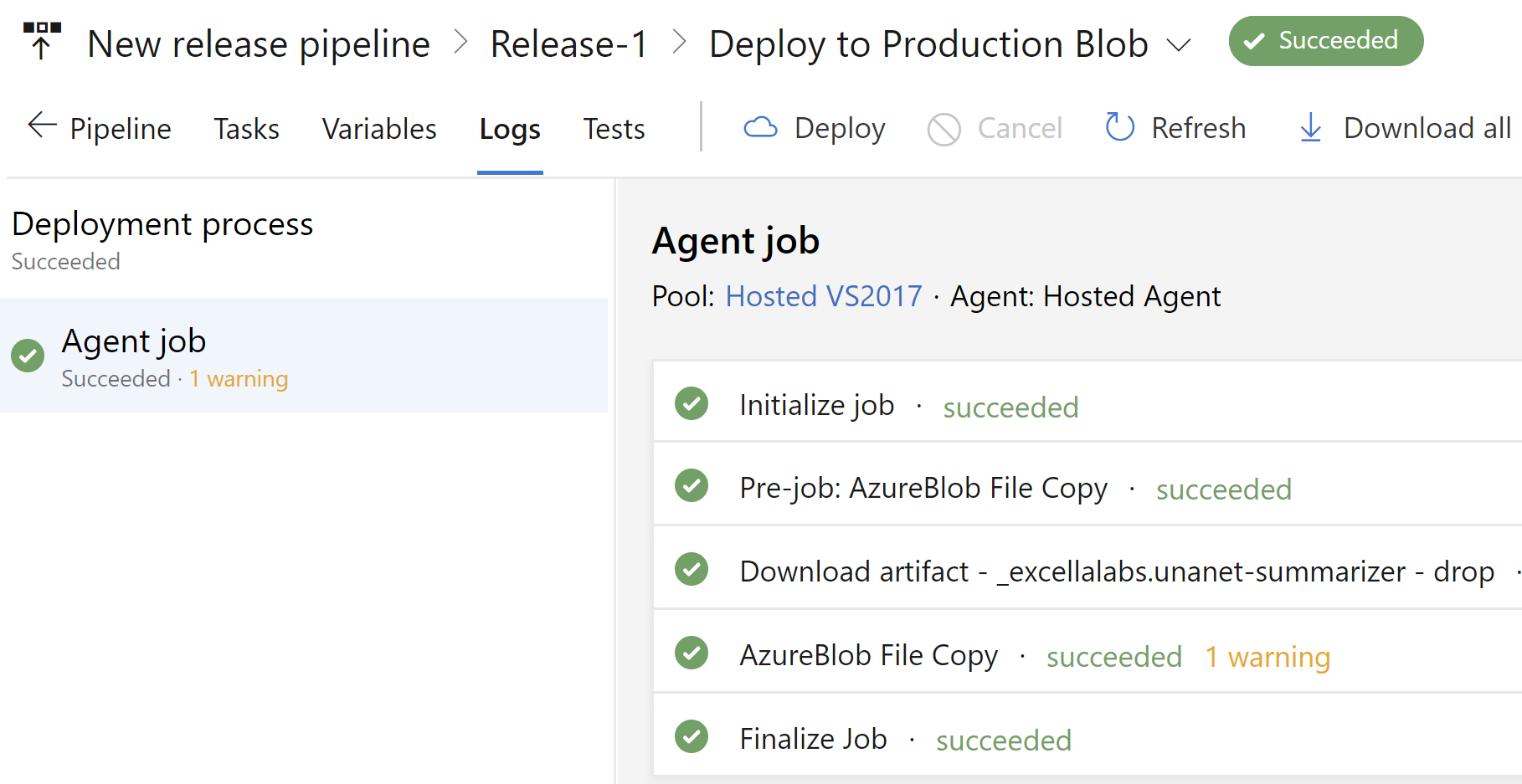Select the Agent job entry in Deployment process

134,341
